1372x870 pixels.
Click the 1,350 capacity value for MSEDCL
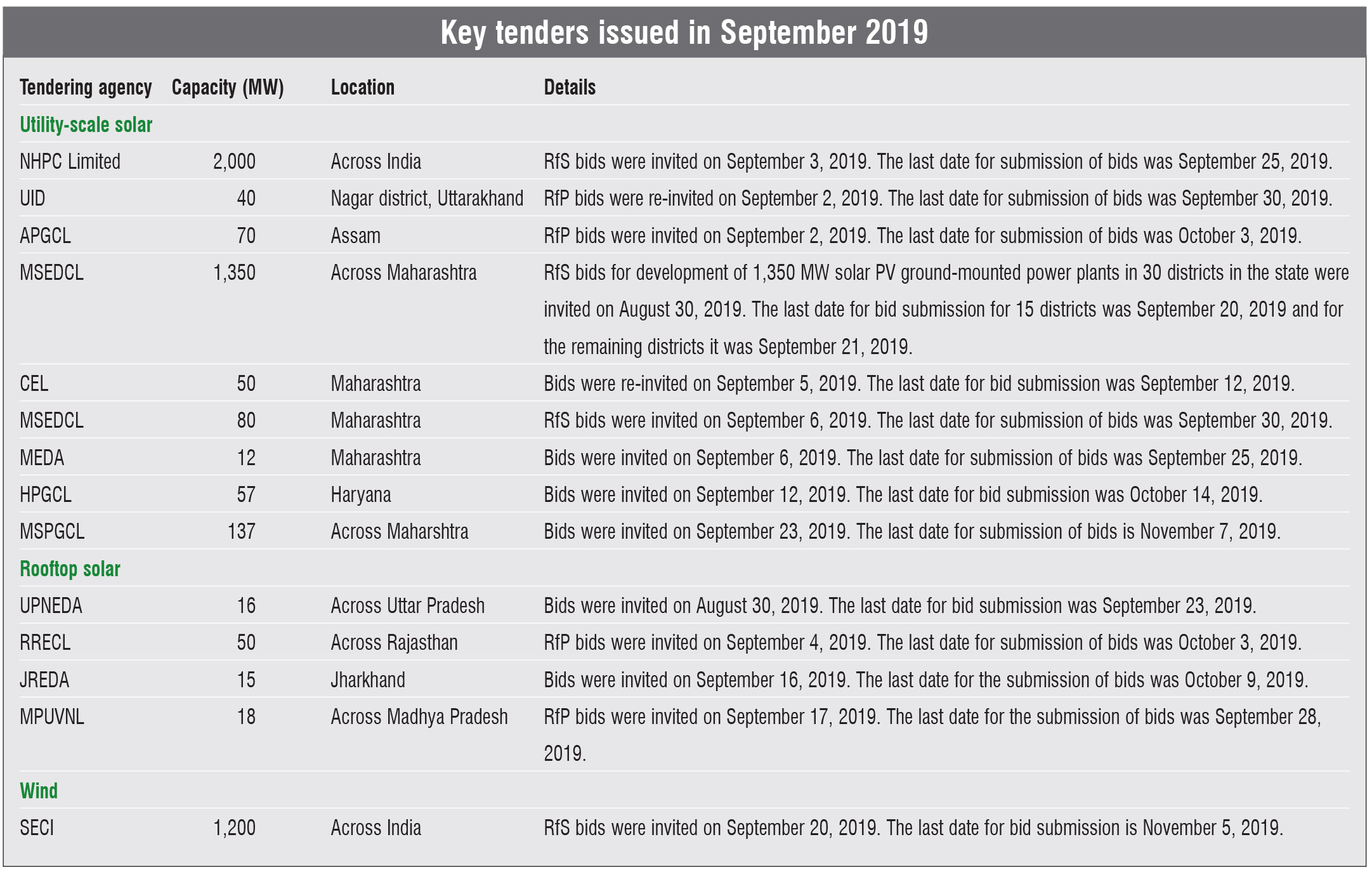tap(234, 273)
